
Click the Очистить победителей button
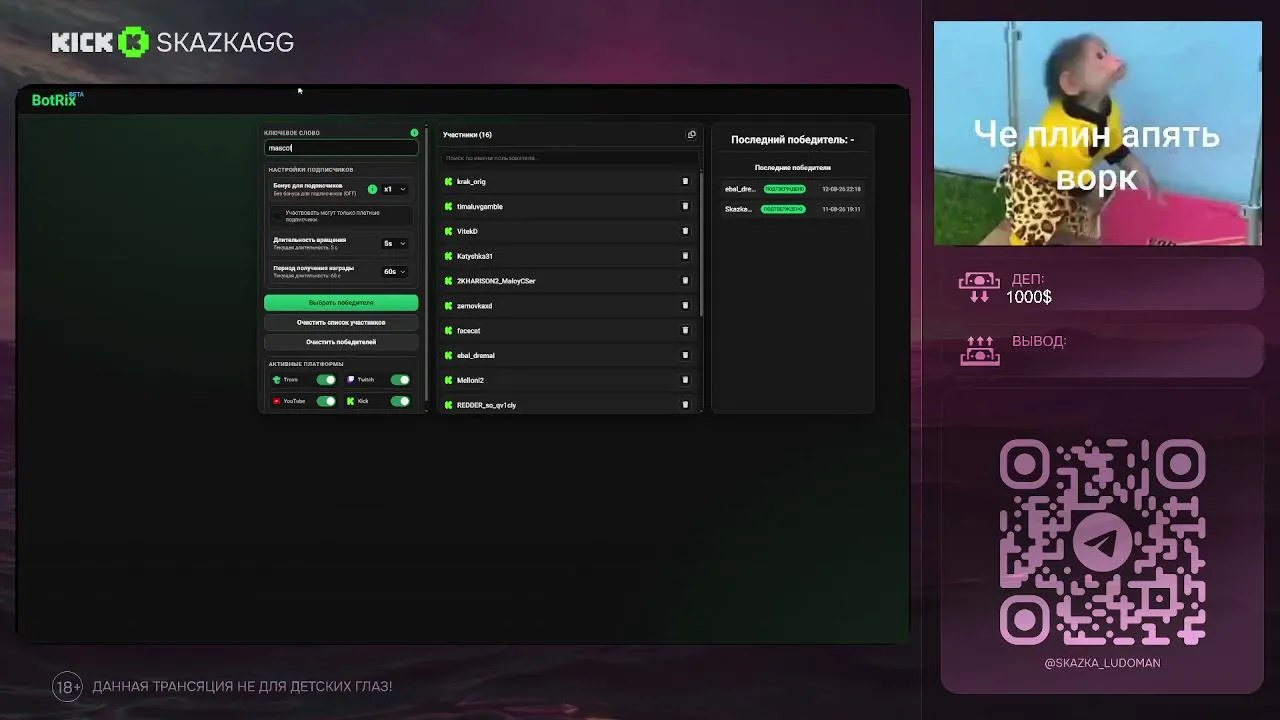coord(341,342)
